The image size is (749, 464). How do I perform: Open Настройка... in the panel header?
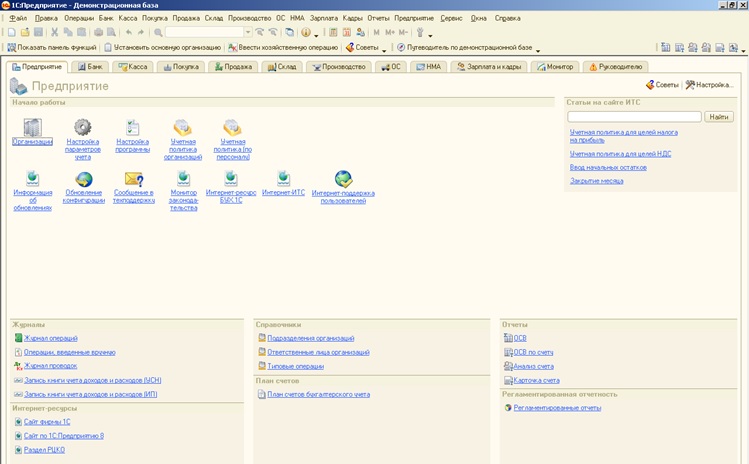(x=709, y=85)
